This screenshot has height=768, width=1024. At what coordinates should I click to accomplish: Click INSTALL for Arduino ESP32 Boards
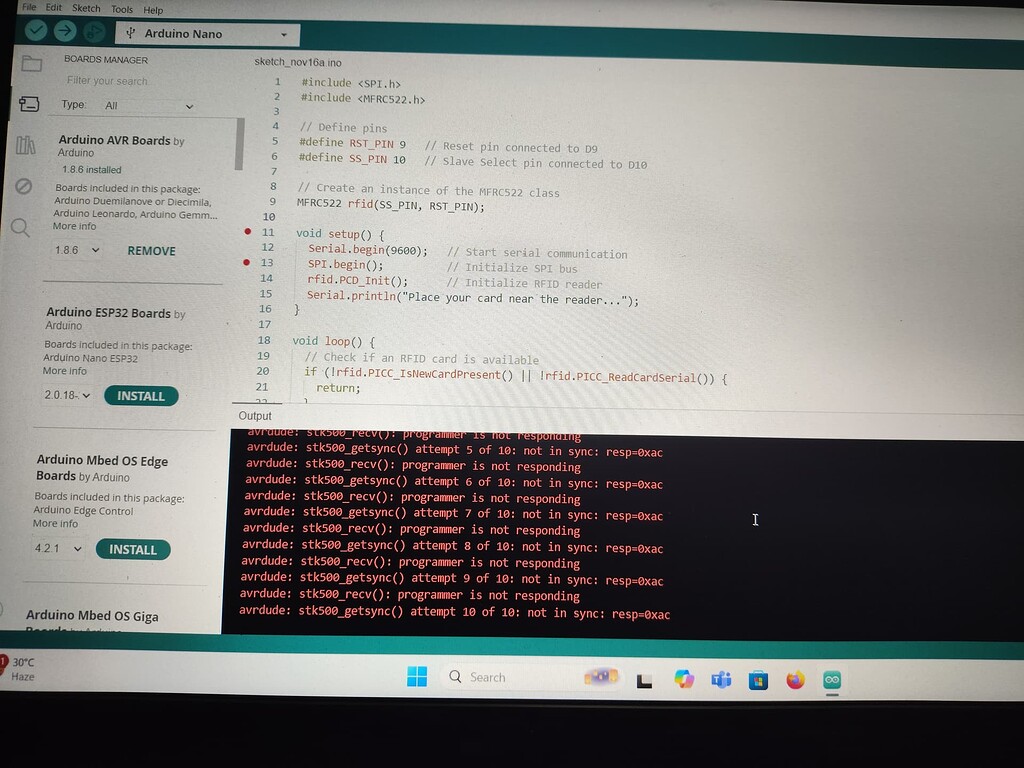tap(141, 395)
